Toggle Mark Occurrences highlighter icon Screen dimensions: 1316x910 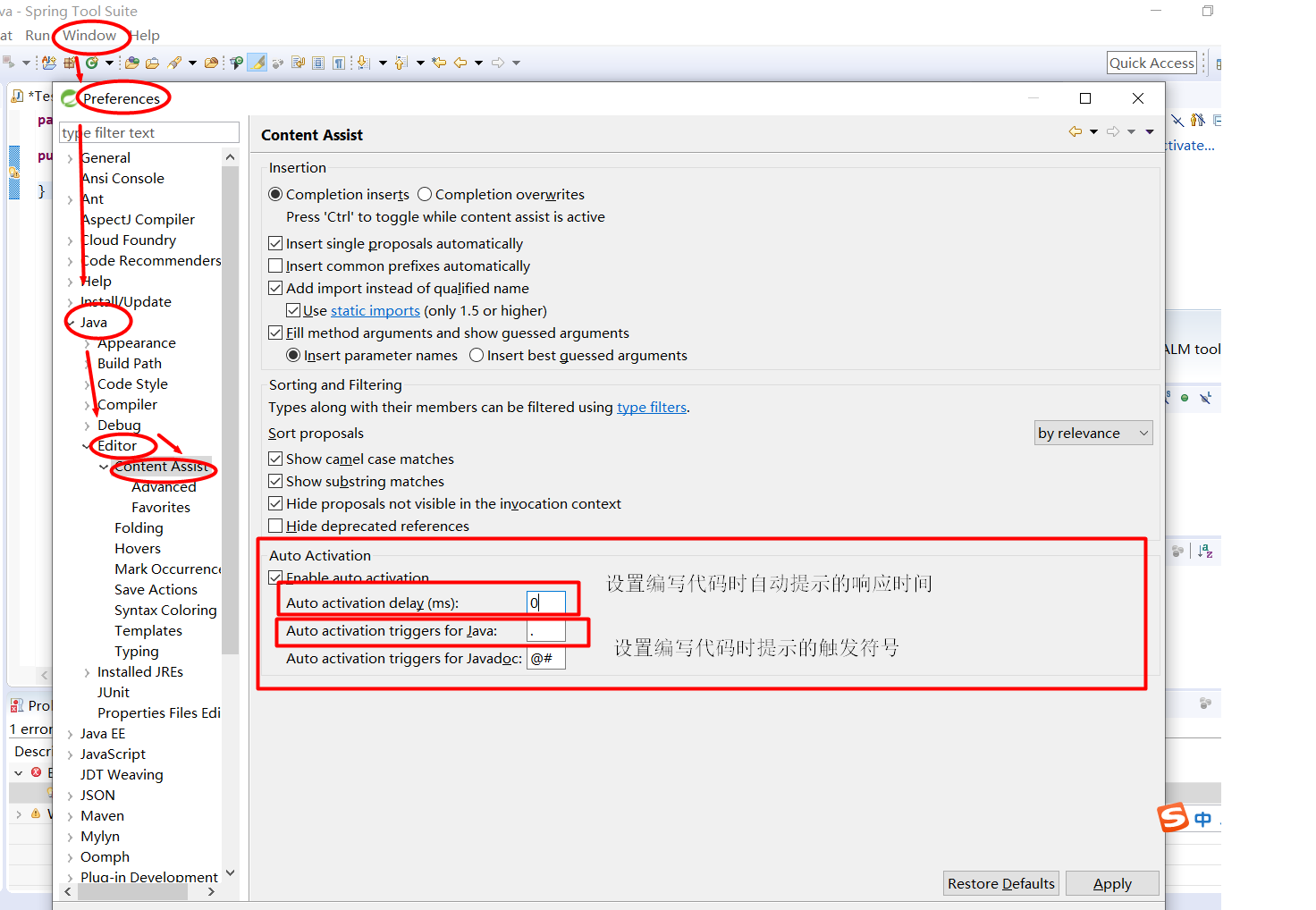pos(257,63)
